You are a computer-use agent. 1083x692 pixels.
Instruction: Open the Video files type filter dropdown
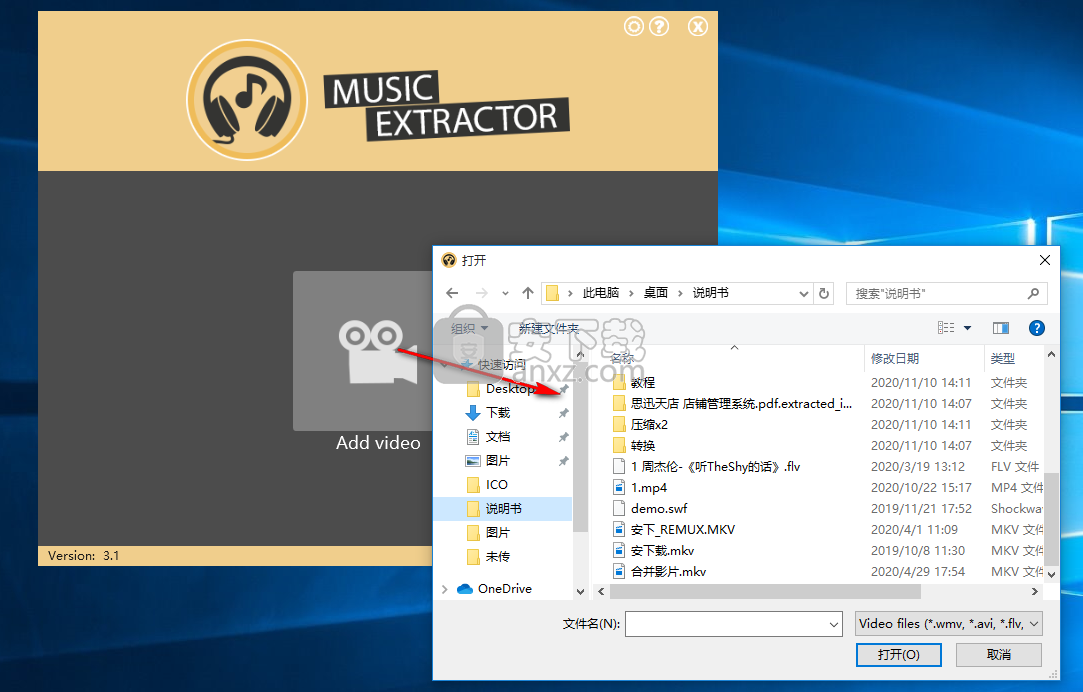[x=948, y=624]
